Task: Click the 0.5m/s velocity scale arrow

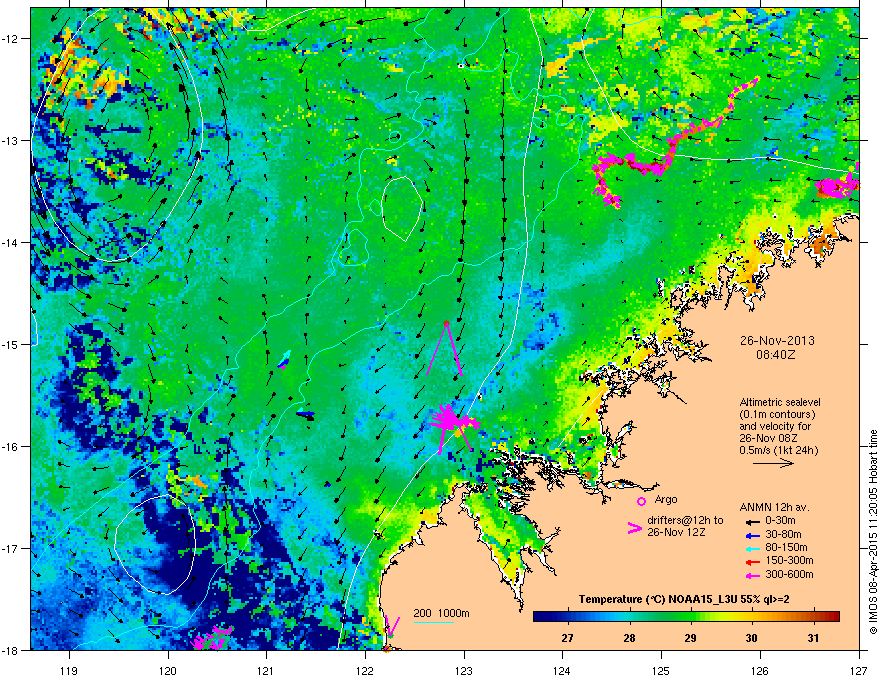Action: coord(773,463)
